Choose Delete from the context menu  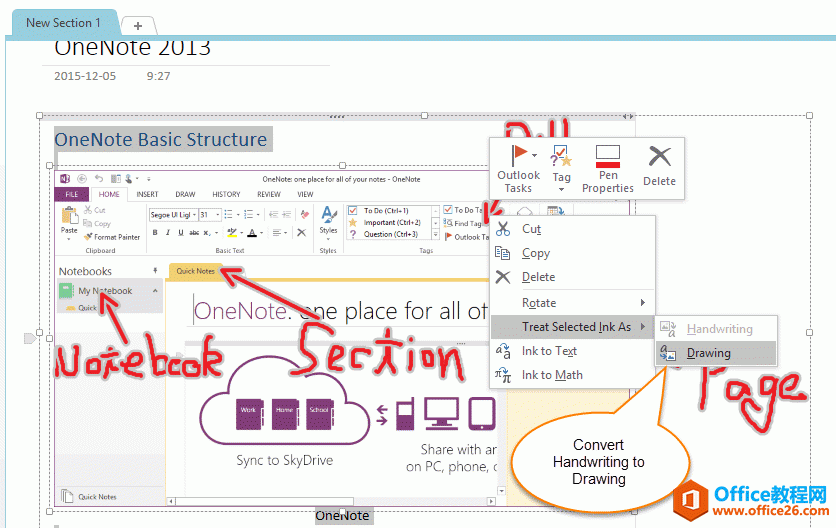tap(573, 277)
